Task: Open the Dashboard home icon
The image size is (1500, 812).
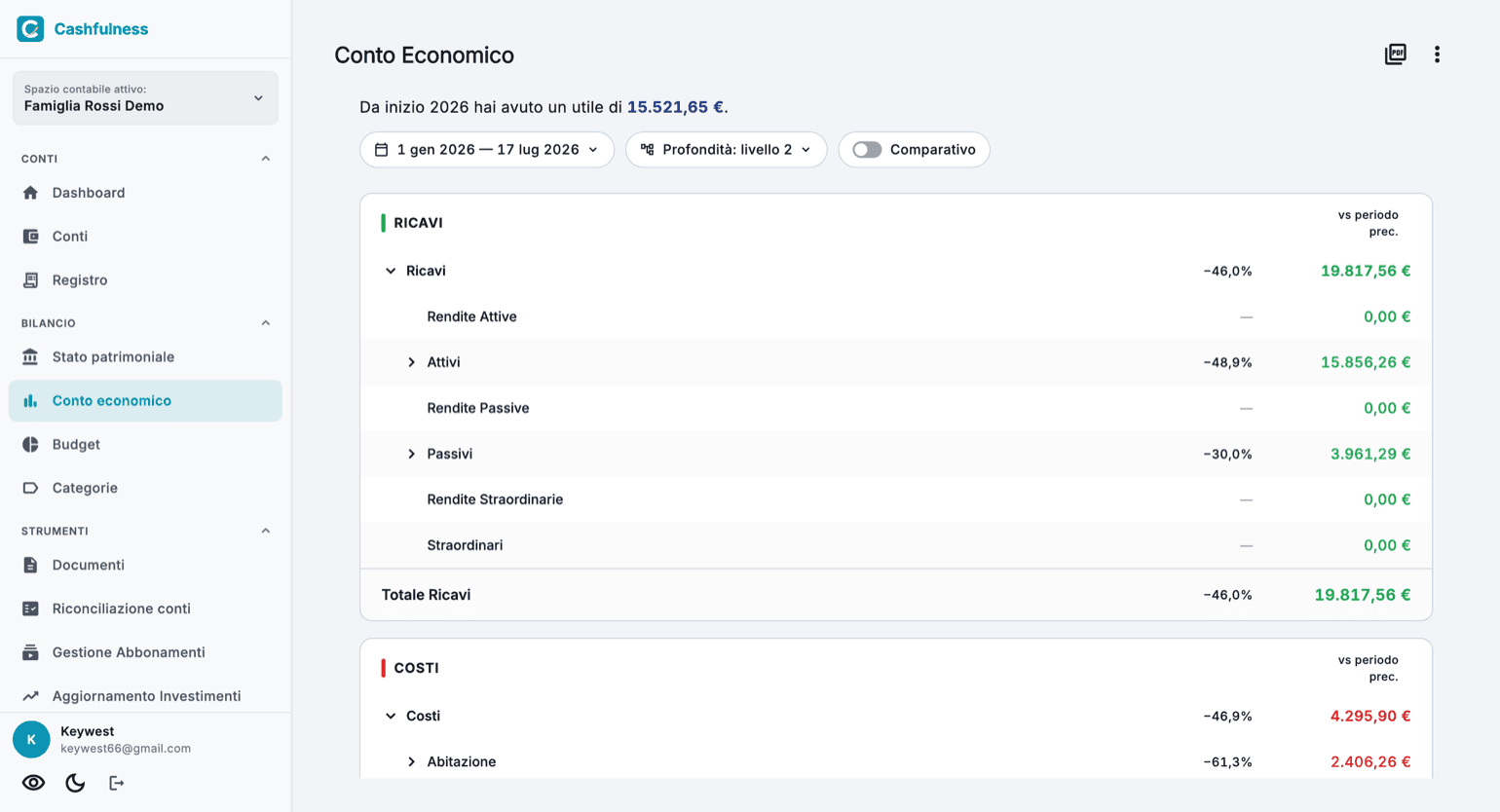Action: coord(30,193)
